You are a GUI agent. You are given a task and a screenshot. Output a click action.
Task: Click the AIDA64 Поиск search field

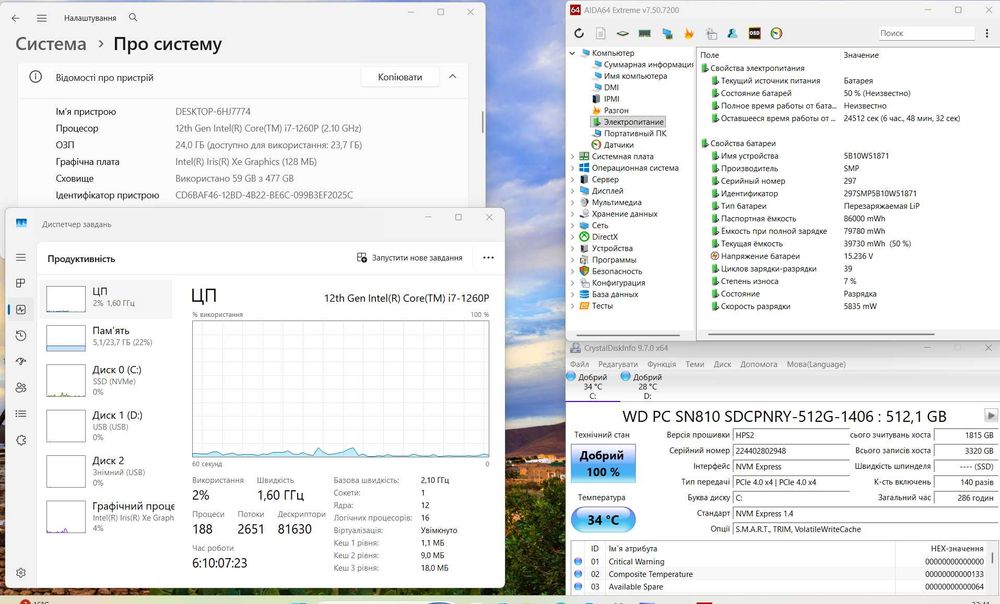coord(926,33)
